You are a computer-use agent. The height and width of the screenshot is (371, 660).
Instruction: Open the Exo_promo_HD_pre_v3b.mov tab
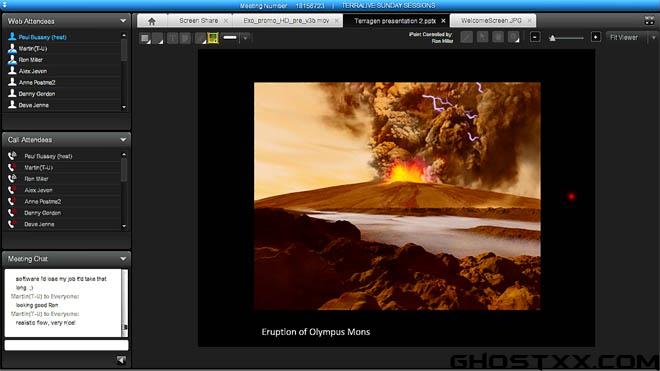286,21
